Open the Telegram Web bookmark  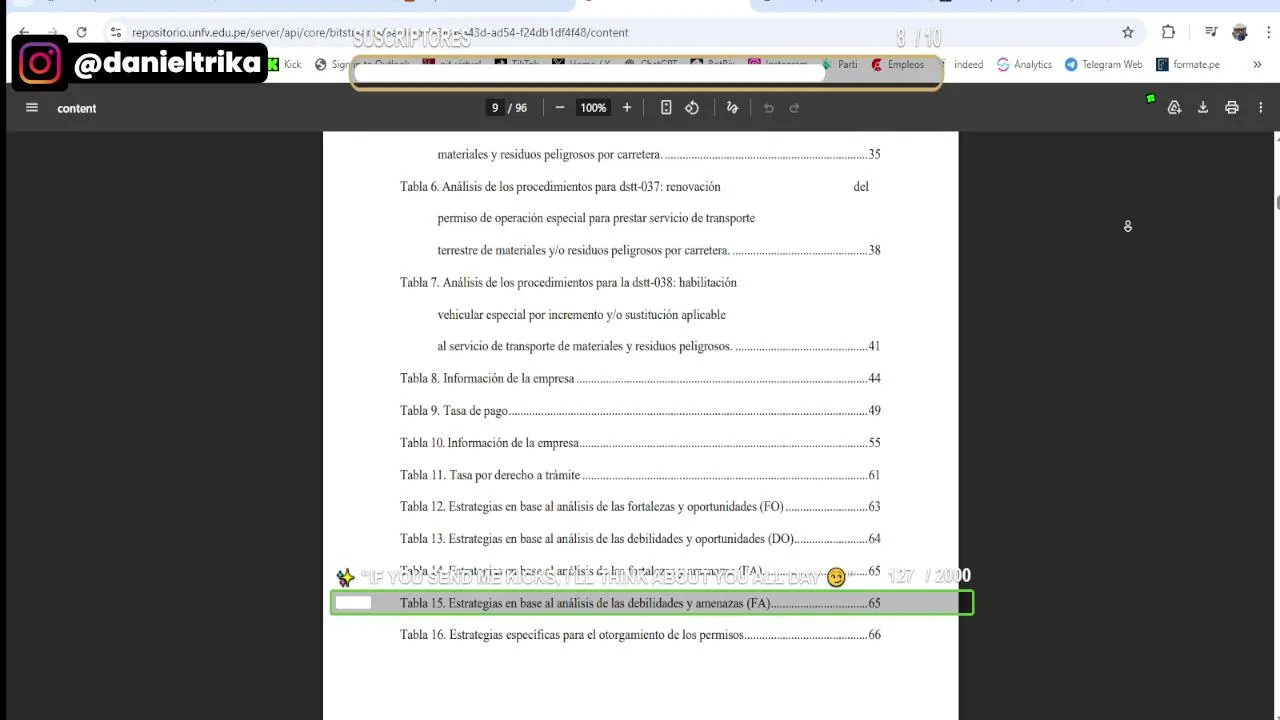pos(1103,64)
